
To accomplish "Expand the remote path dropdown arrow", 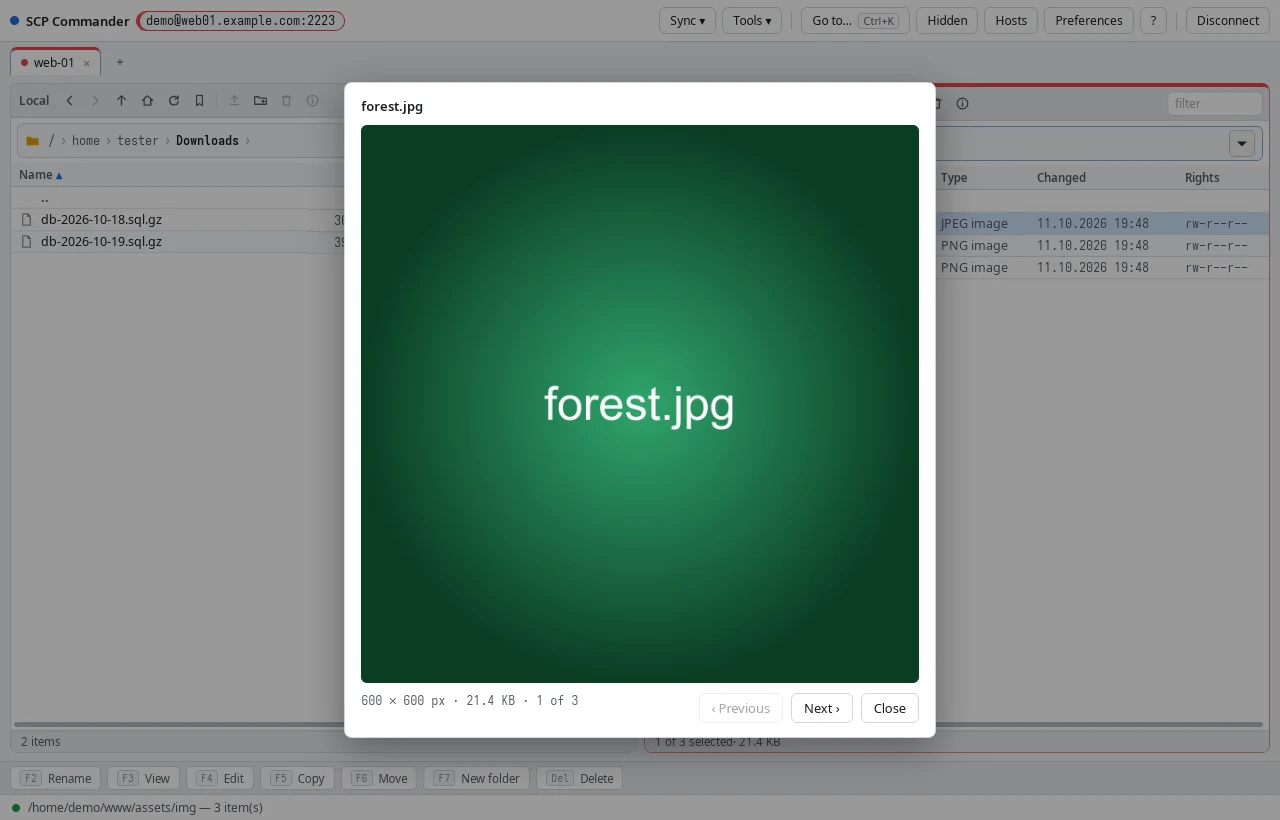I will [1242, 144].
